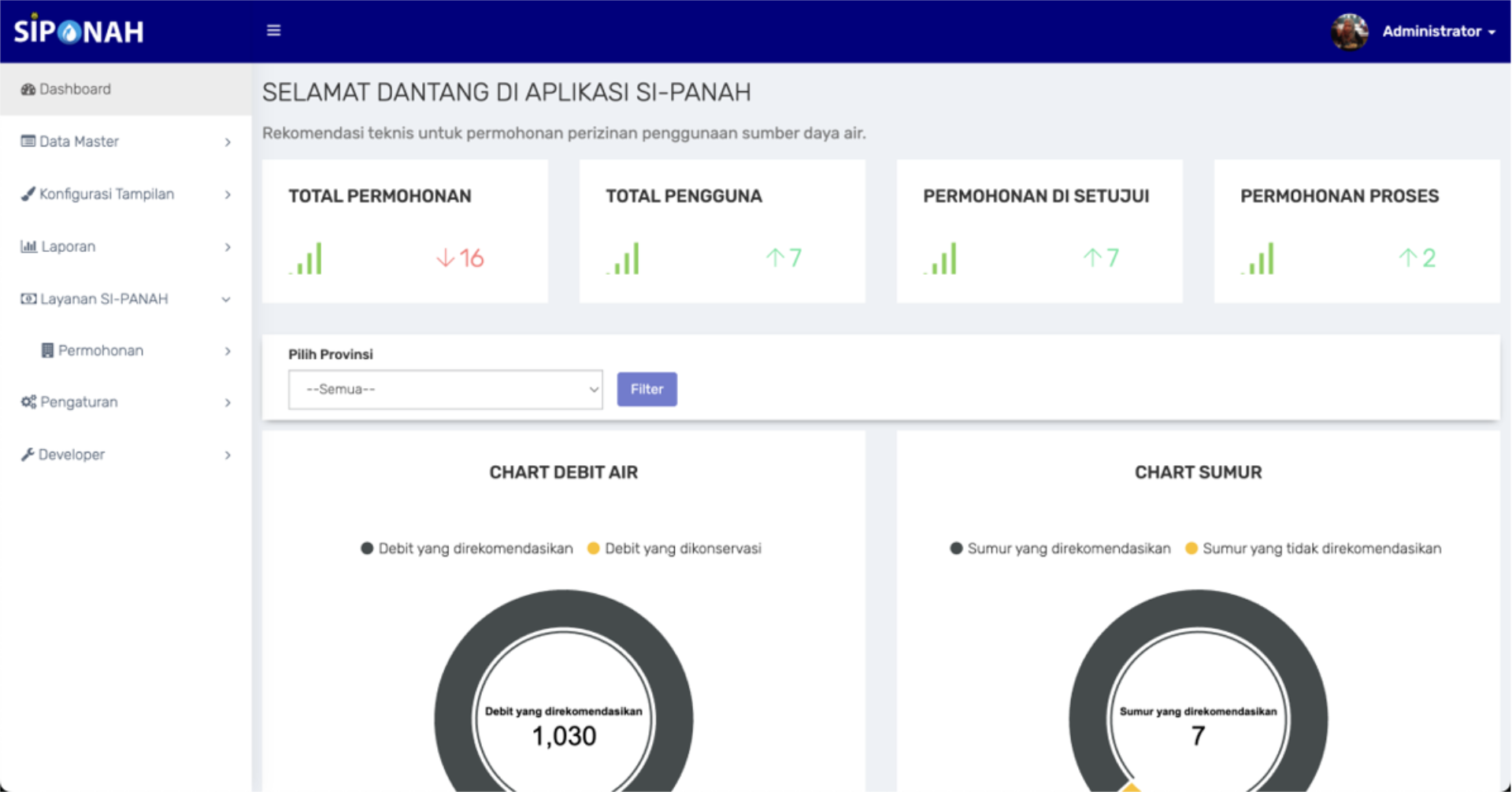Click the hamburger menu icon

[273, 30]
